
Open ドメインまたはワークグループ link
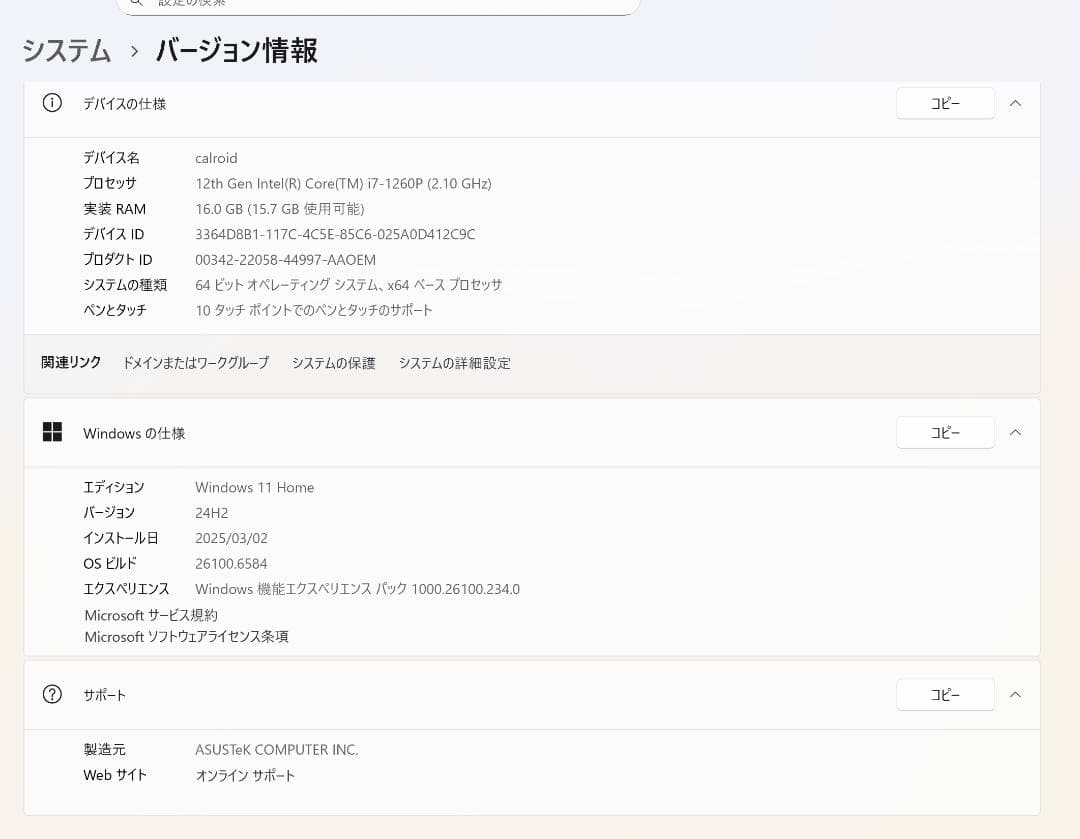click(194, 363)
